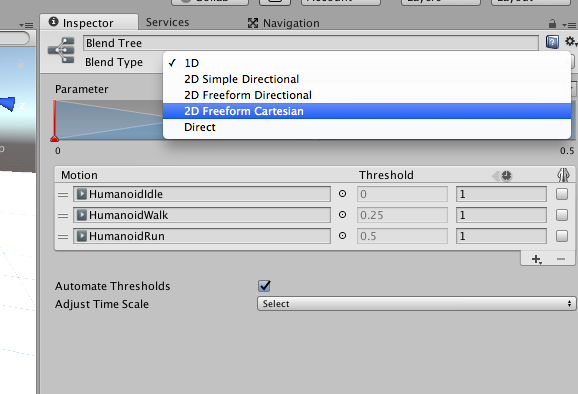578x394 pixels.
Task: Open object picker for HumanoidIdle motion
Action: tap(342, 193)
